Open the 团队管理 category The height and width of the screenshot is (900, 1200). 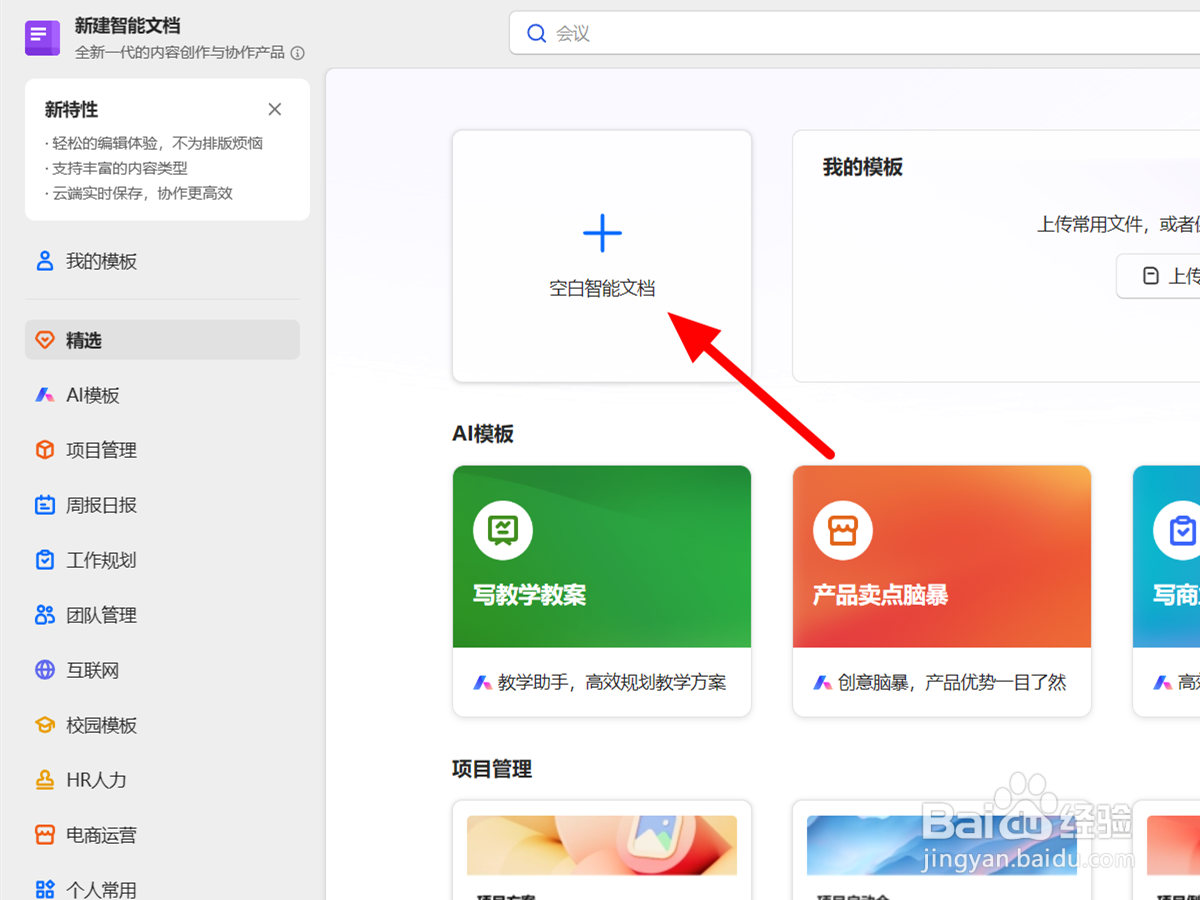click(162, 615)
